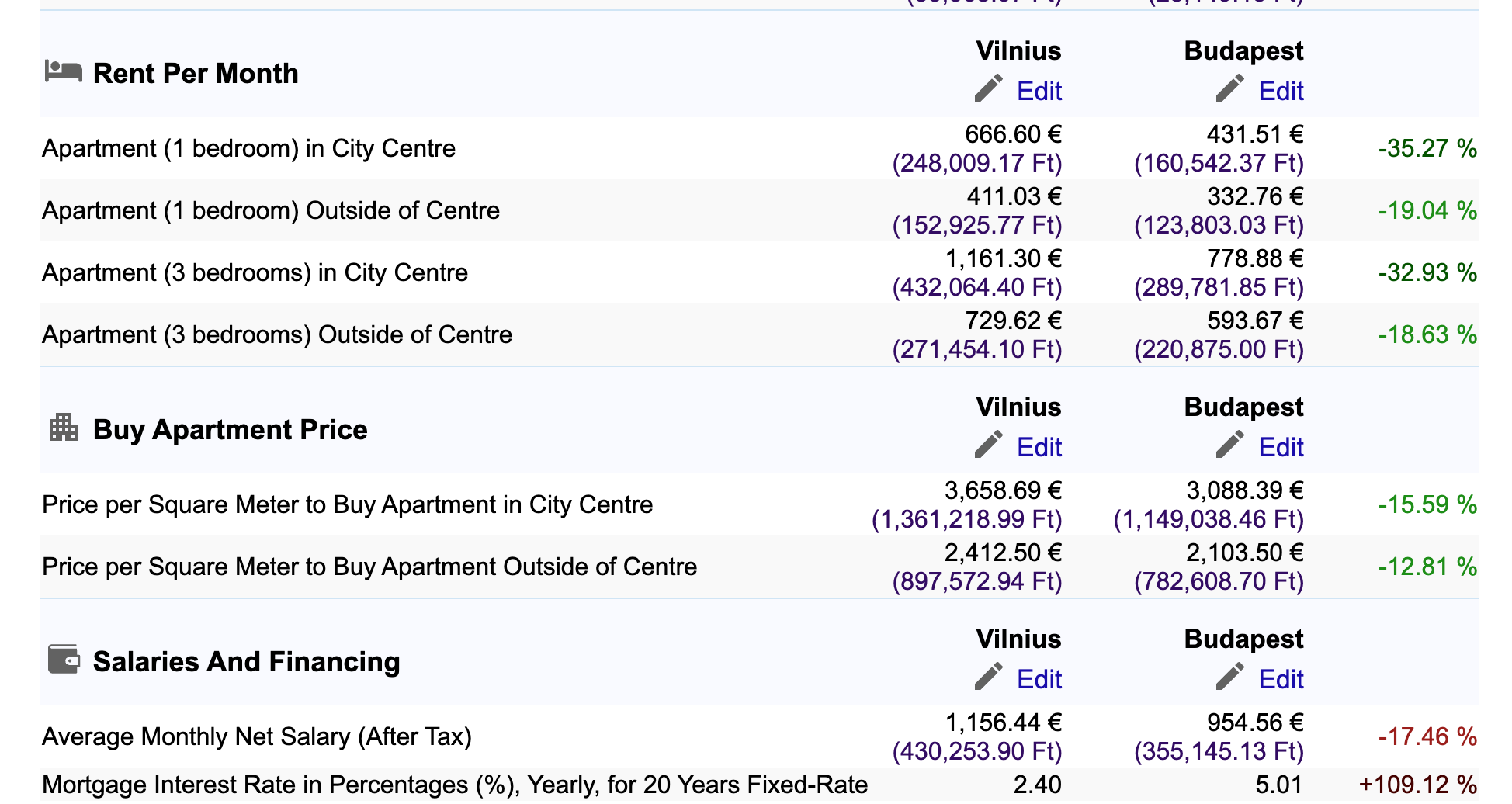1512x804 pixels.
Task: Open Vilnius Edit link under Buy Apartment Price
Action: 1039,448
